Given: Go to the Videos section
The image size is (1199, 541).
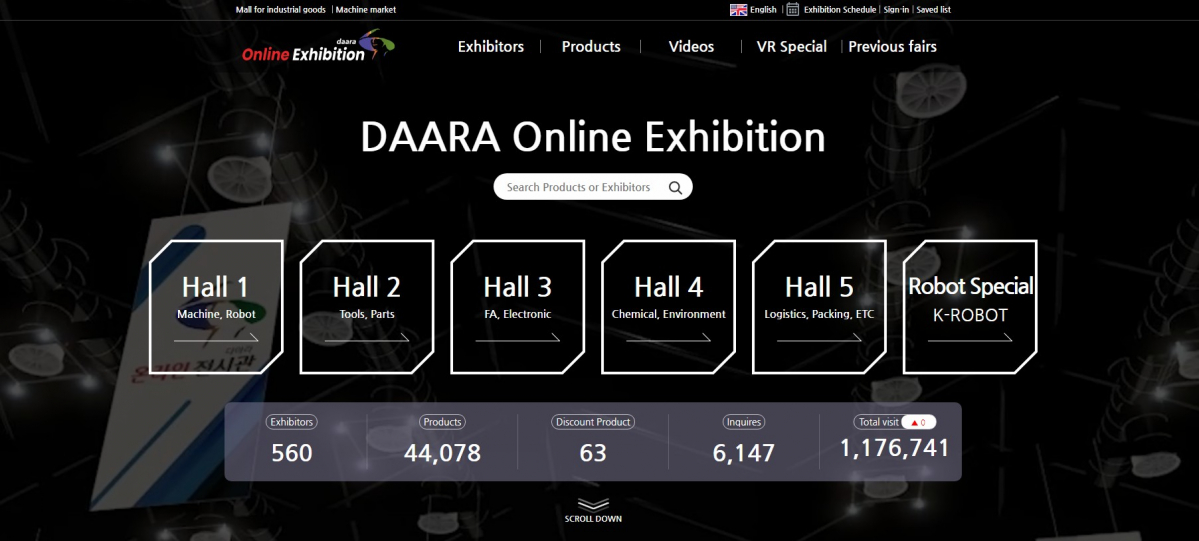Looking at the screenshot, I should coord(691,46).
